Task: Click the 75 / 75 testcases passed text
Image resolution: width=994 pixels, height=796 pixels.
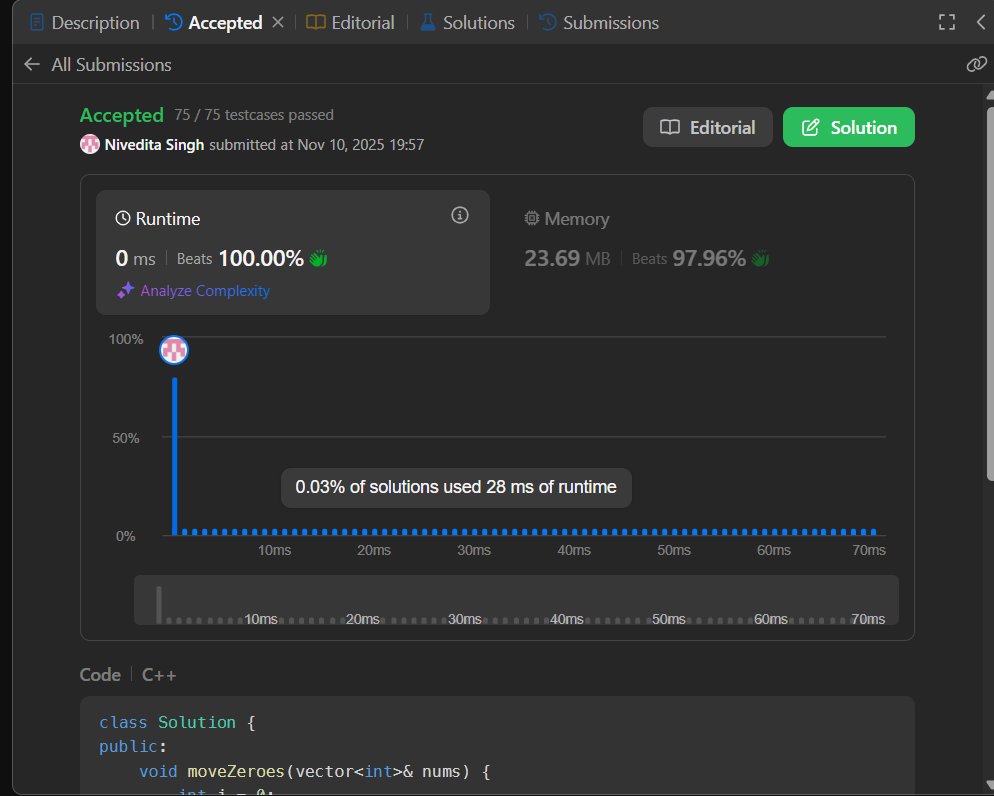Action: [x=254, y=115]
